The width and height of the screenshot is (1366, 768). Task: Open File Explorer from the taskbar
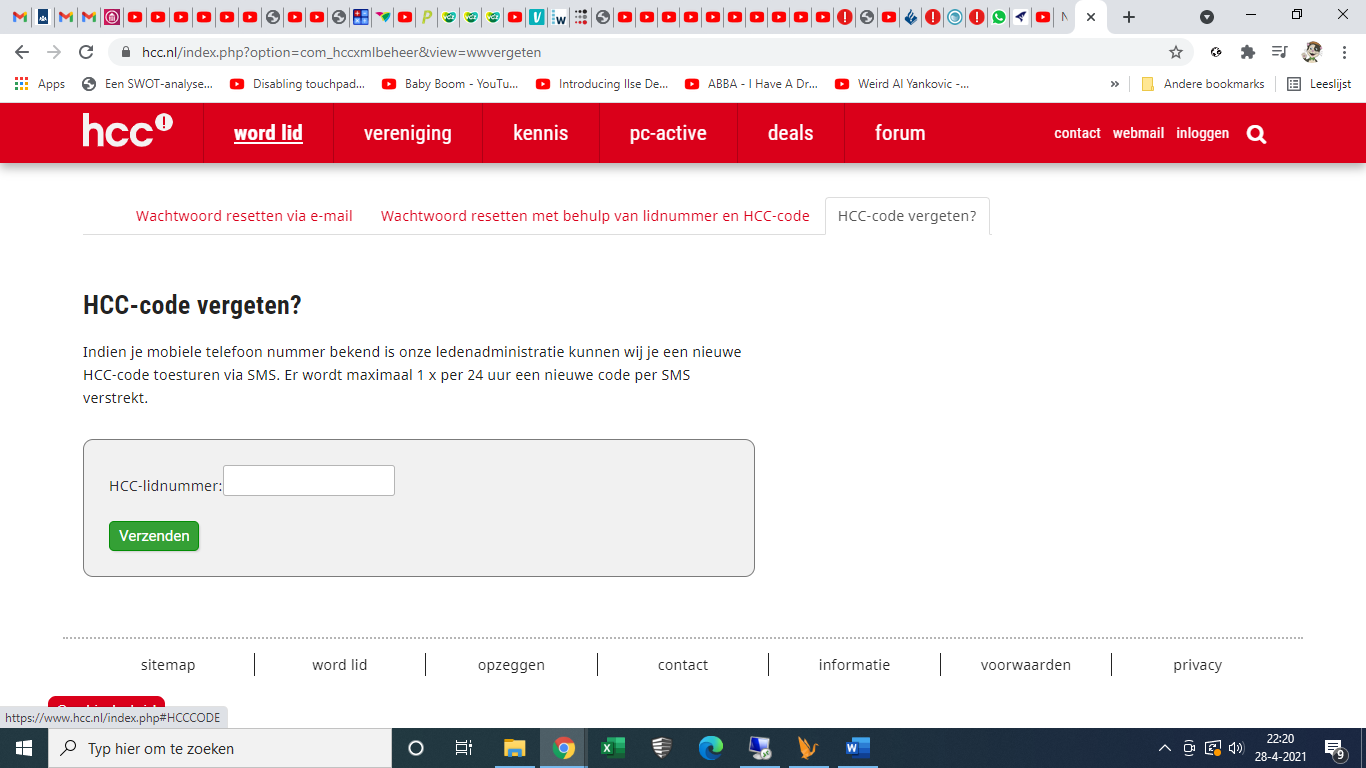[x=514, y=748]
